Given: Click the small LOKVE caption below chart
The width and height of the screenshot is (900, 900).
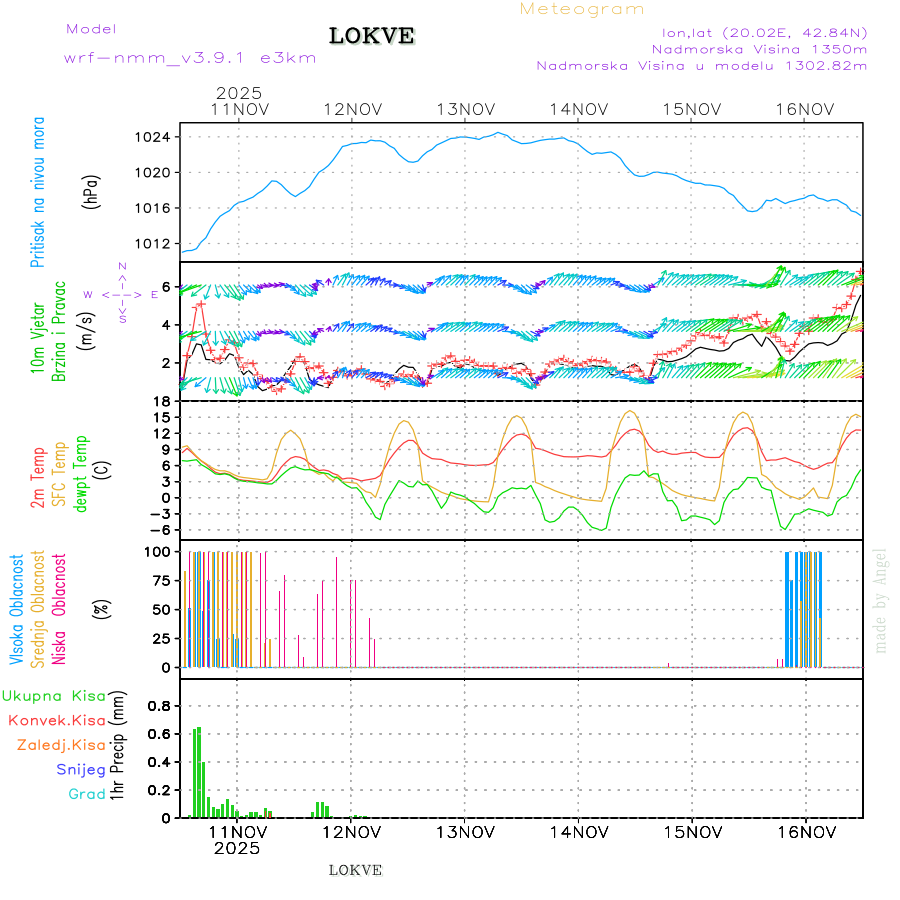Looking at the screenshot, I should pos(355,870).
